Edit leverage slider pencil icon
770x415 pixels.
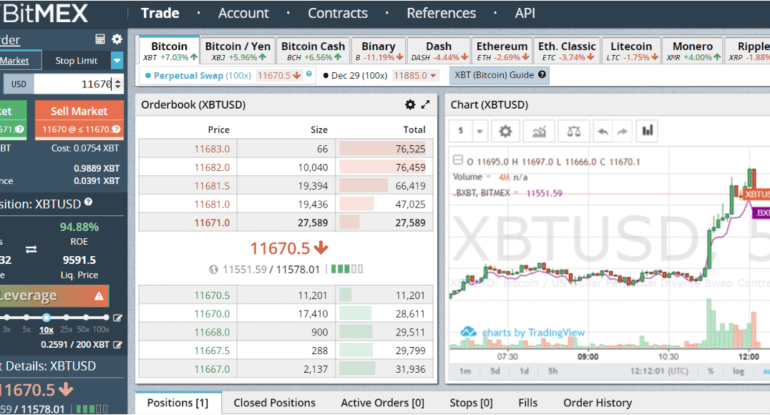point(117,318)
